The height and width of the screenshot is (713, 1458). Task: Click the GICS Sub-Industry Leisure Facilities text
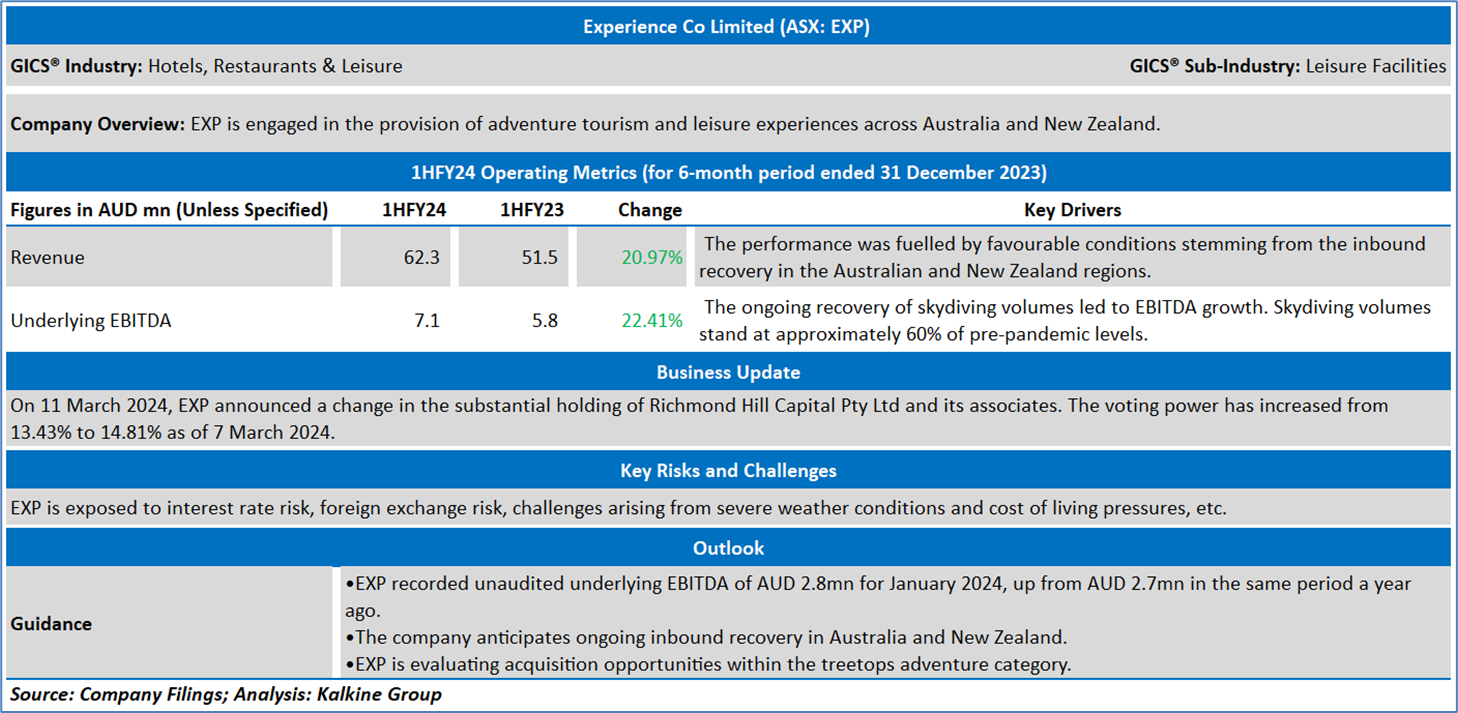point(1288,66)
